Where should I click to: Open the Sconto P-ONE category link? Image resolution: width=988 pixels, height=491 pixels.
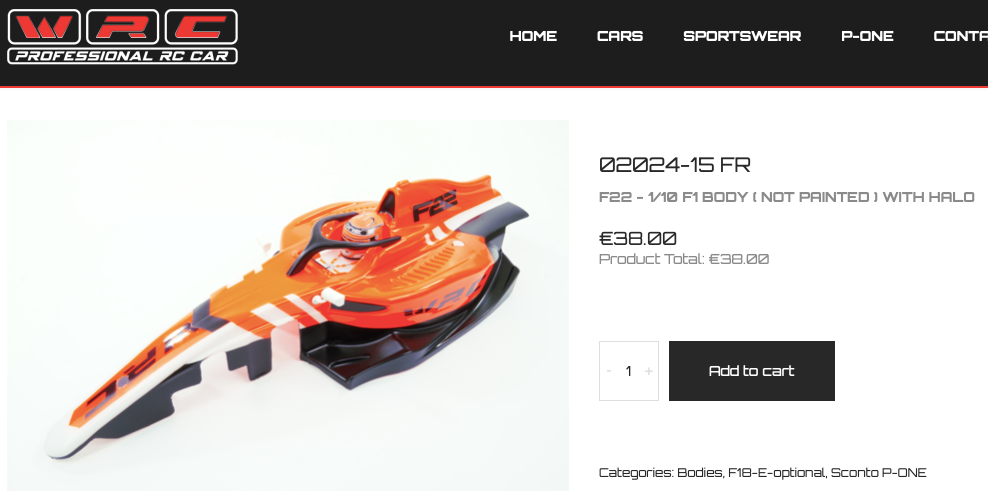point(878,472)
